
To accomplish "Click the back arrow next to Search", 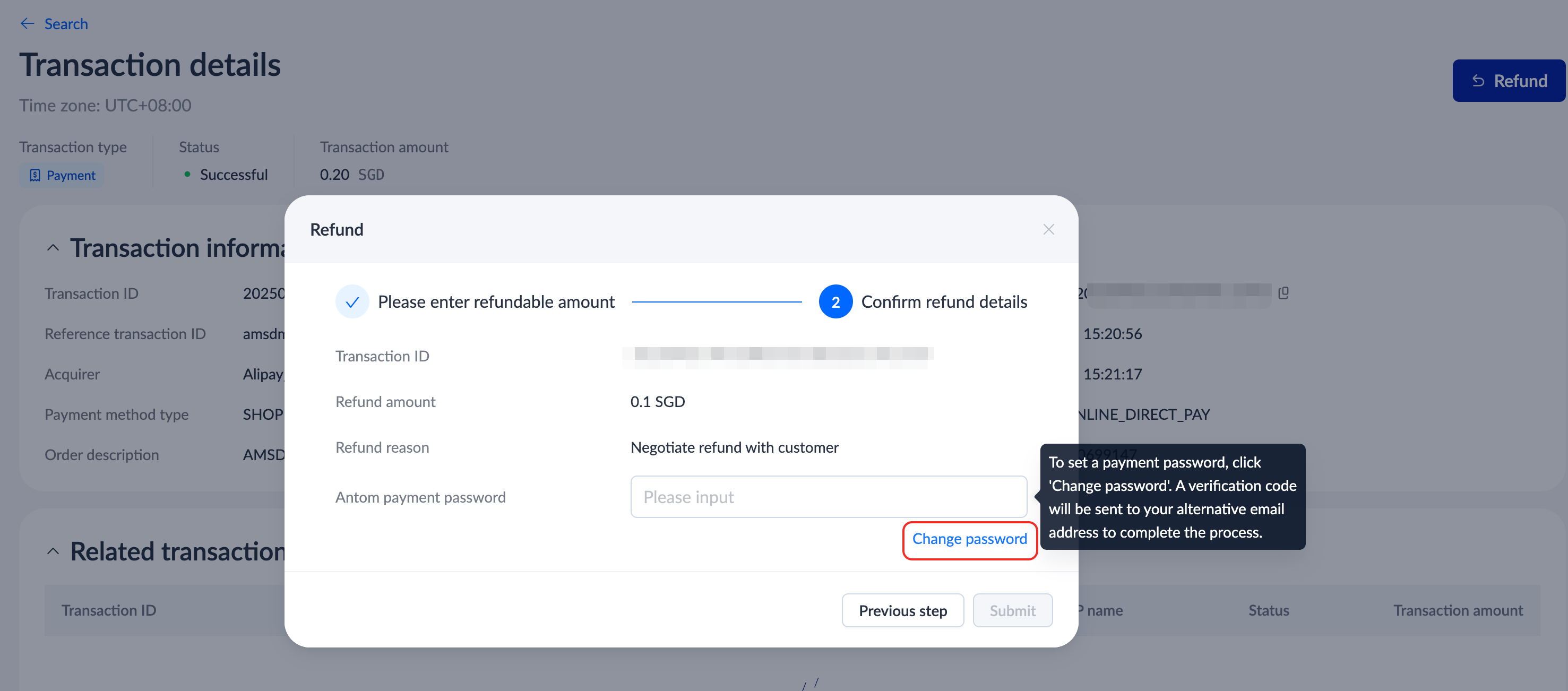I will click(28, 24).
